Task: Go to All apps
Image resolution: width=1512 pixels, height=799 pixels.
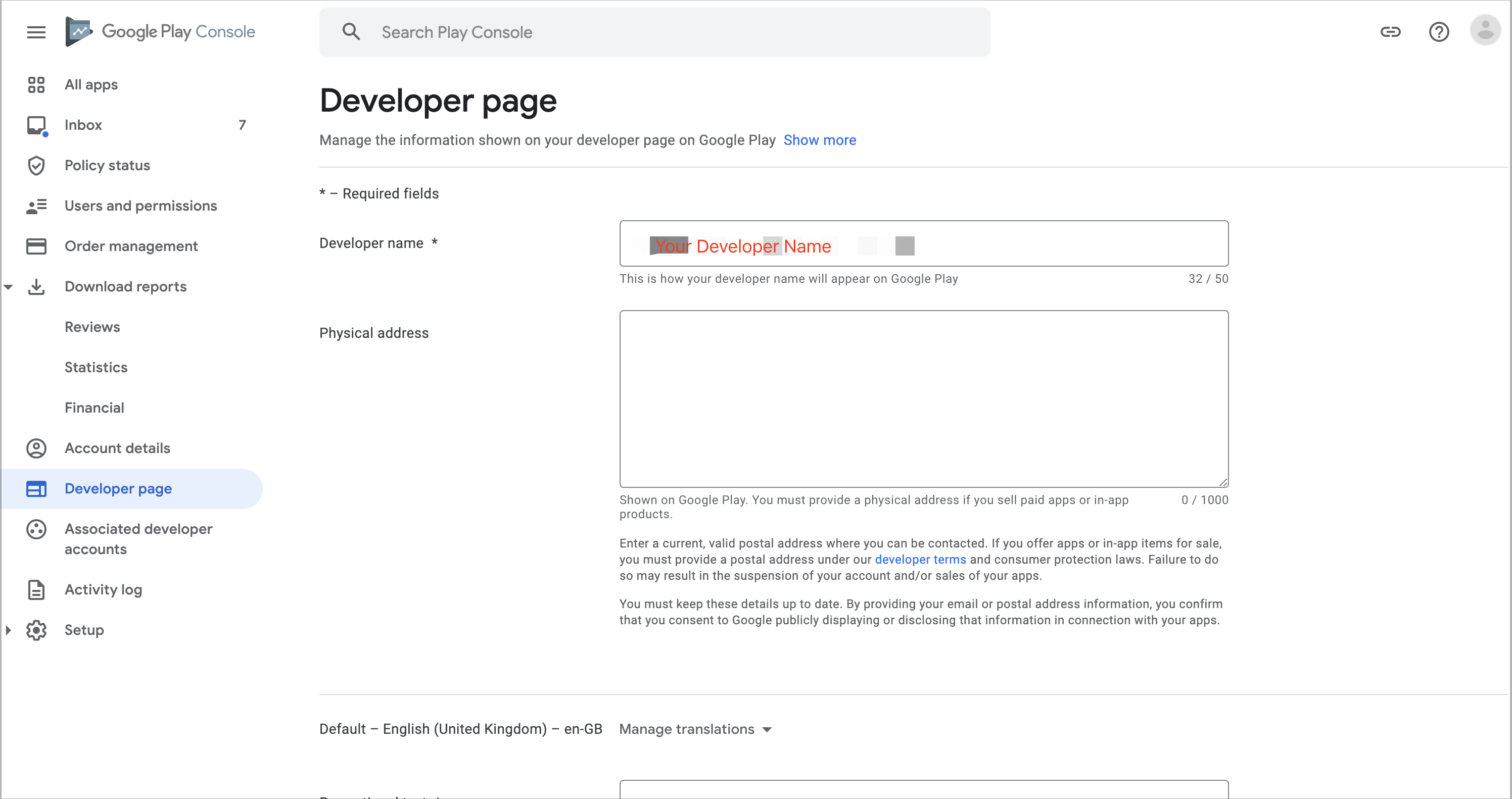Action: [x=91, y=84]
